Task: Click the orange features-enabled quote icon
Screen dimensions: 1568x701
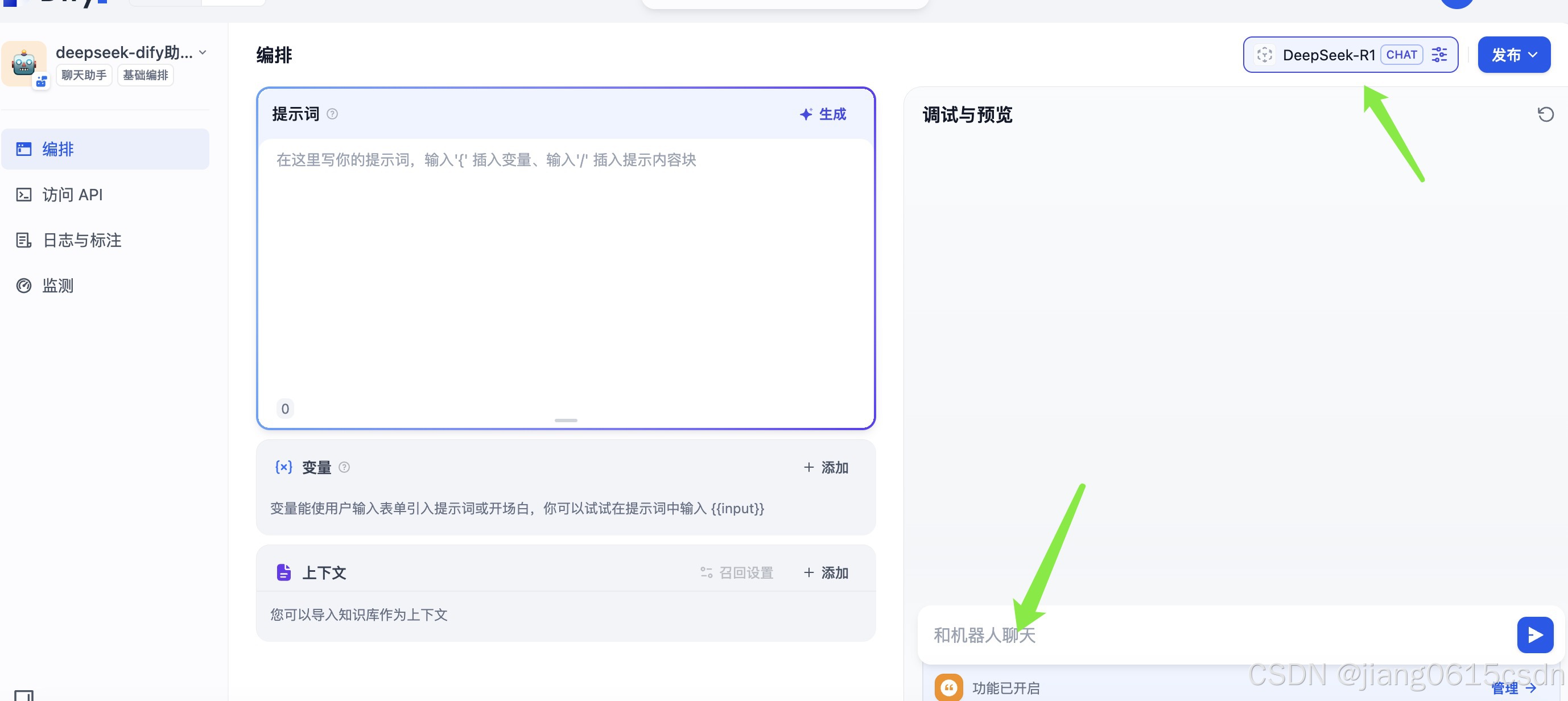Action: pos(948,687)
